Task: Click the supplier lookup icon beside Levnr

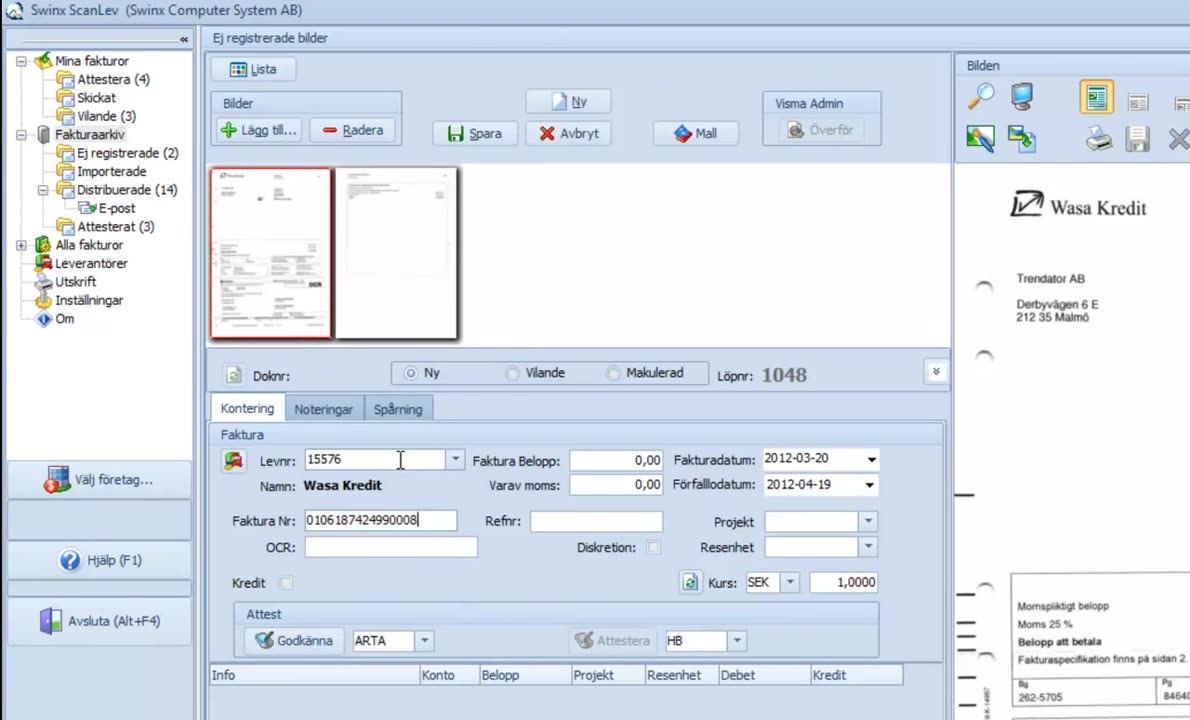Action: point(234,461)
